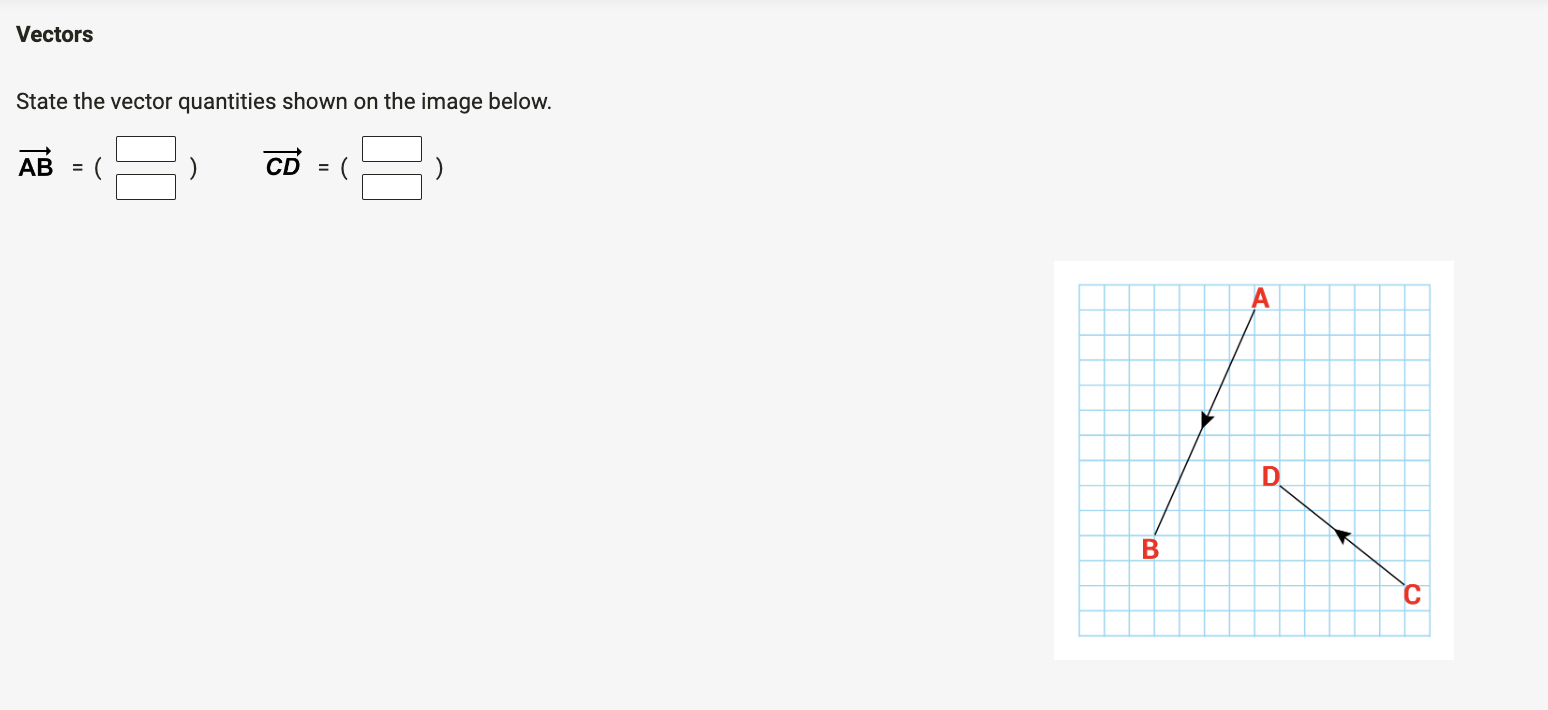Click the center of the grid image

point(1254,460)
